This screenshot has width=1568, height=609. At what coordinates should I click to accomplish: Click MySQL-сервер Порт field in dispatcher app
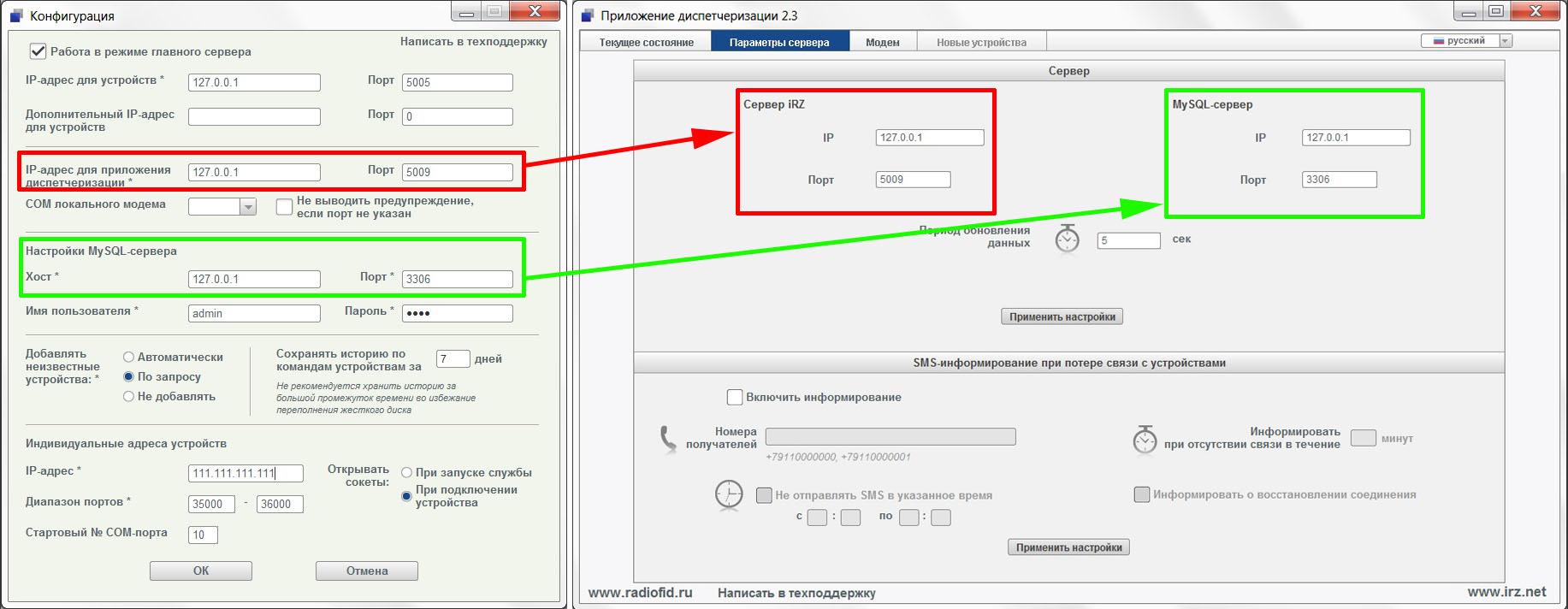(1339, 180)
